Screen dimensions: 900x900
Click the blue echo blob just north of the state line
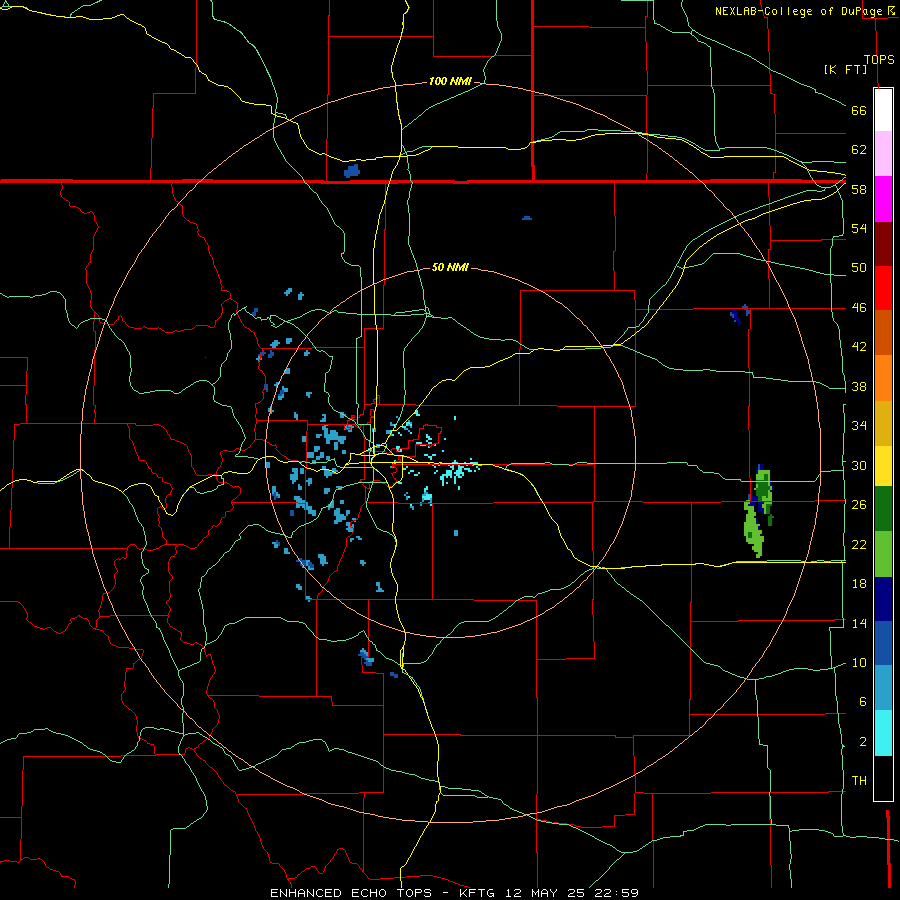click(x=352, y=171)
